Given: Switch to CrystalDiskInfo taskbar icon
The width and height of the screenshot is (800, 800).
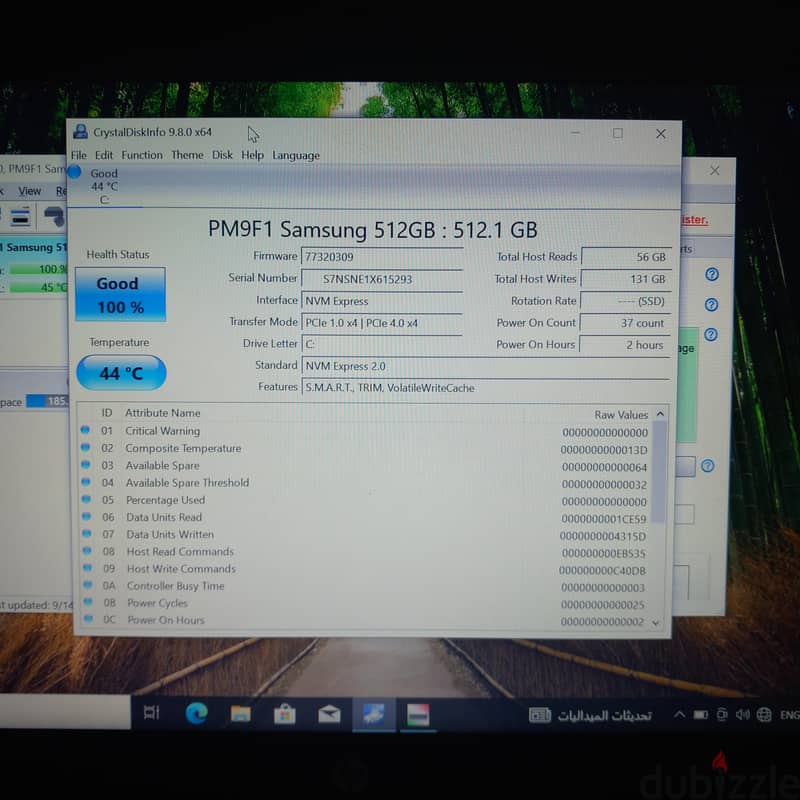Looking at the screenshot, I should [x=373, y=714].
